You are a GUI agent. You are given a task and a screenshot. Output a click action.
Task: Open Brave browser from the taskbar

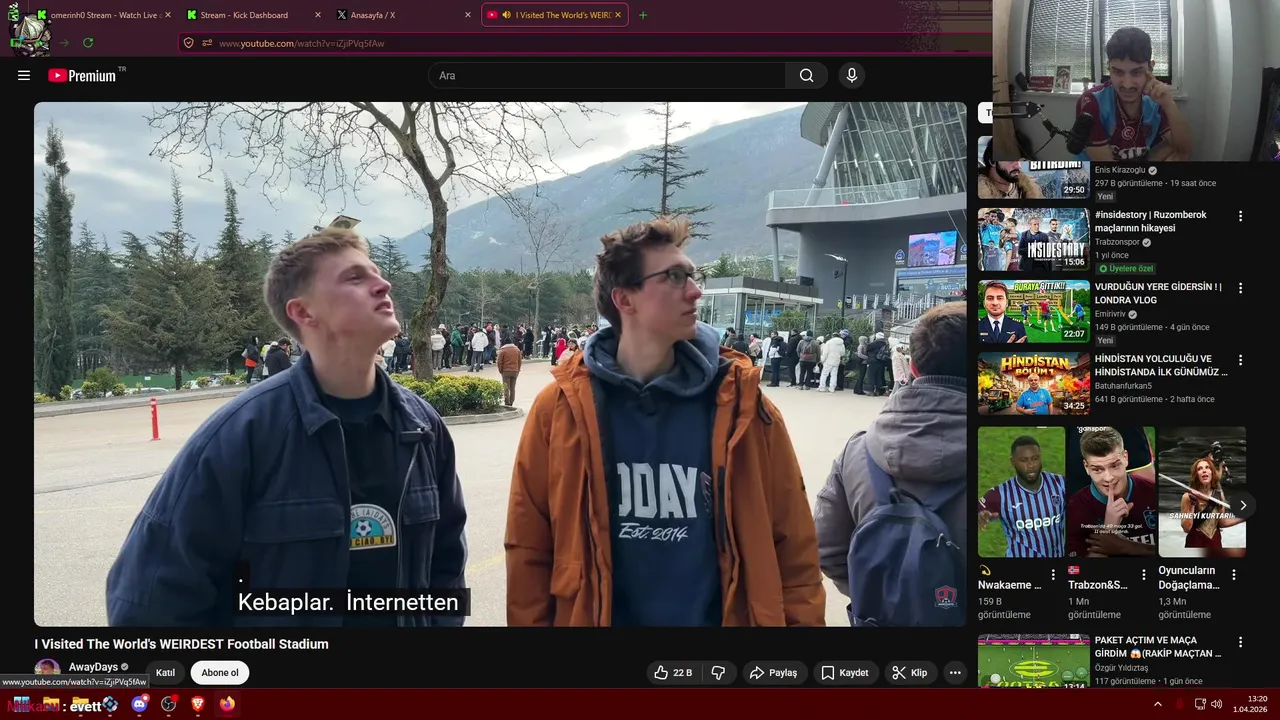[198, 704]
